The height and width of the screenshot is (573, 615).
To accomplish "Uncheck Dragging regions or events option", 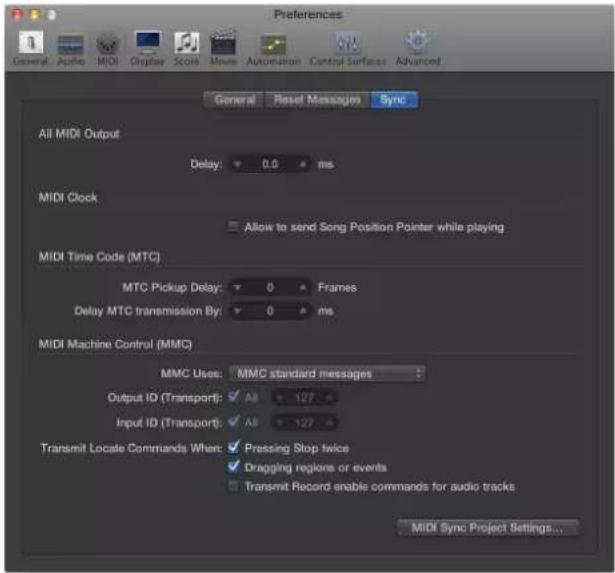I will pyautogui.click(x=233, y=466).
